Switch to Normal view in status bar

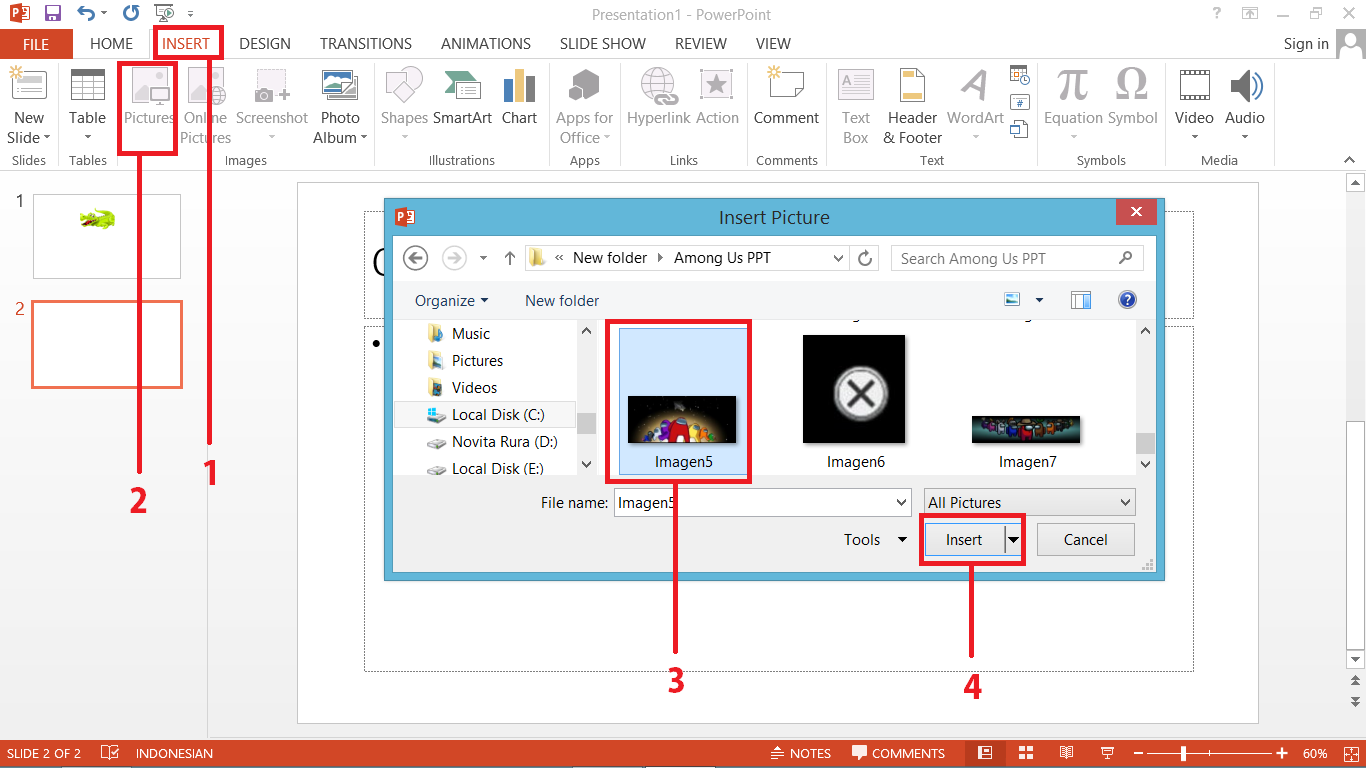point(985,753)
